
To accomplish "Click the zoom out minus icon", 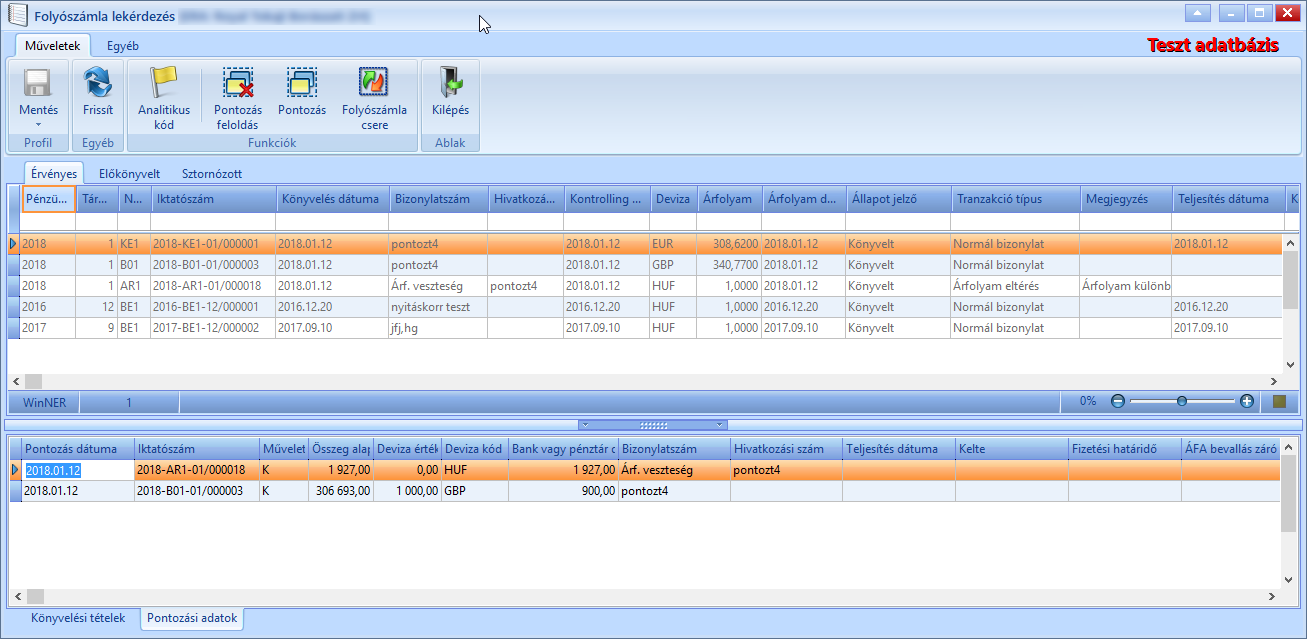I will [1118, 401].
